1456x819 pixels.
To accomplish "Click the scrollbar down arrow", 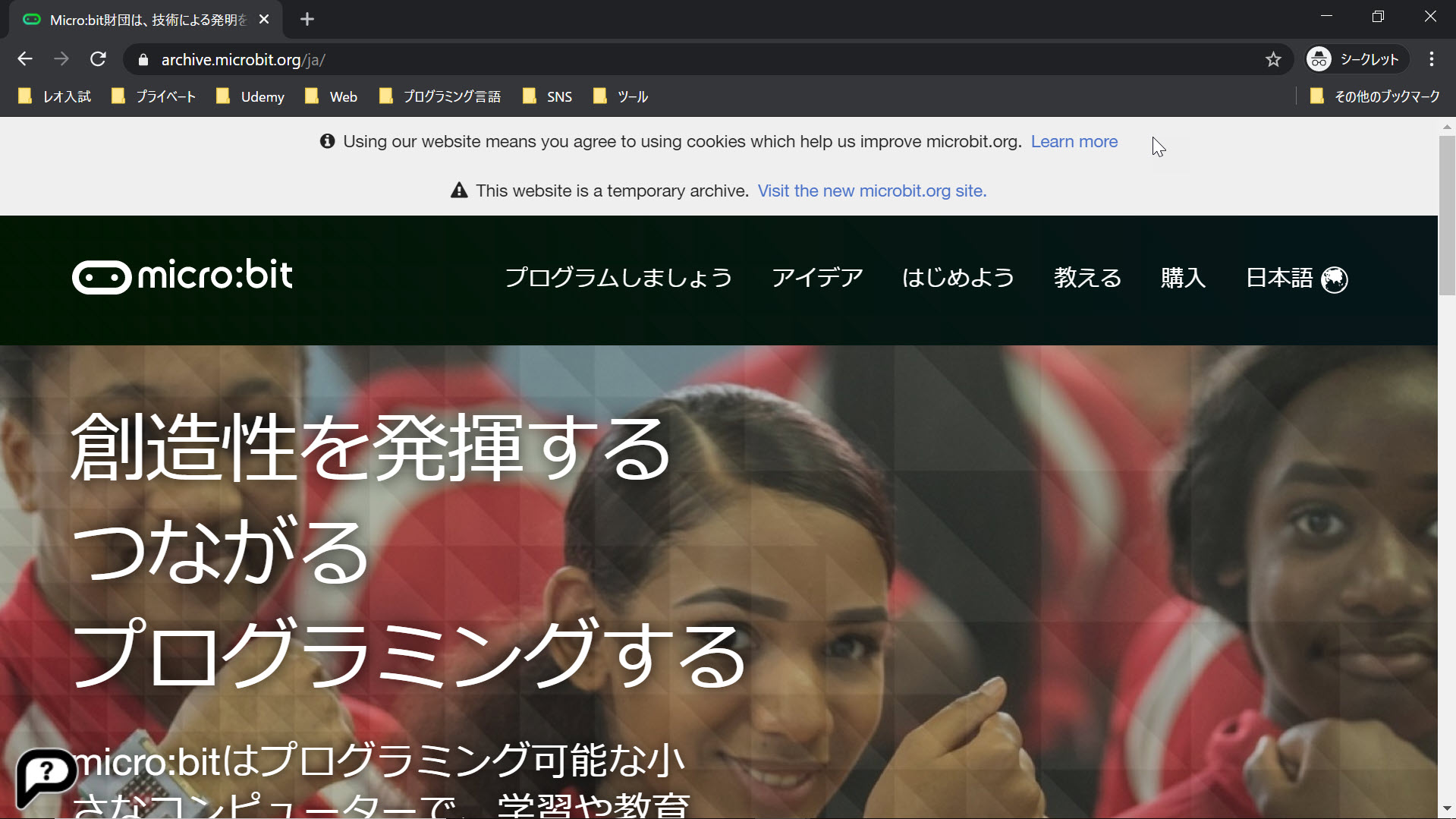I will 1447,809.
